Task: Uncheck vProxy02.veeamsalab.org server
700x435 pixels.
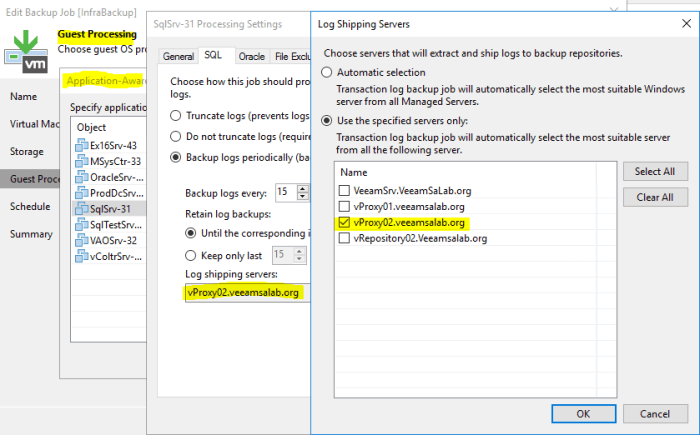Action: point(344,222)
